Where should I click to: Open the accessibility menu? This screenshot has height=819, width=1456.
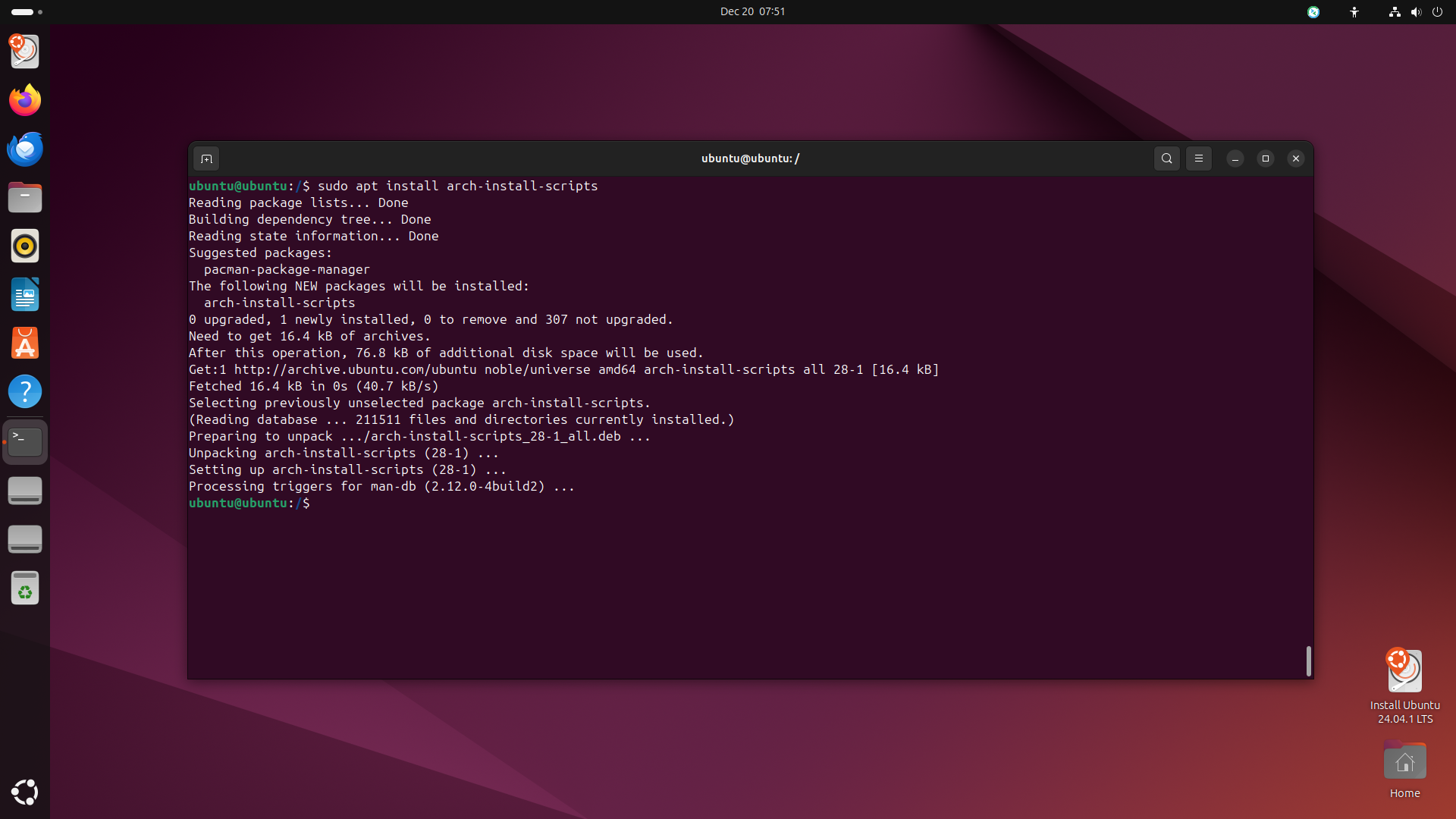[1354, 11]
